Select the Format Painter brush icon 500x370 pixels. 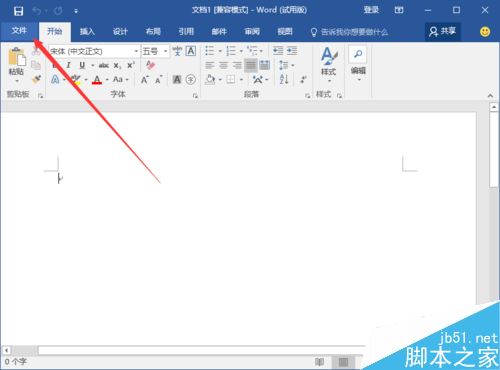pos(36,79)
